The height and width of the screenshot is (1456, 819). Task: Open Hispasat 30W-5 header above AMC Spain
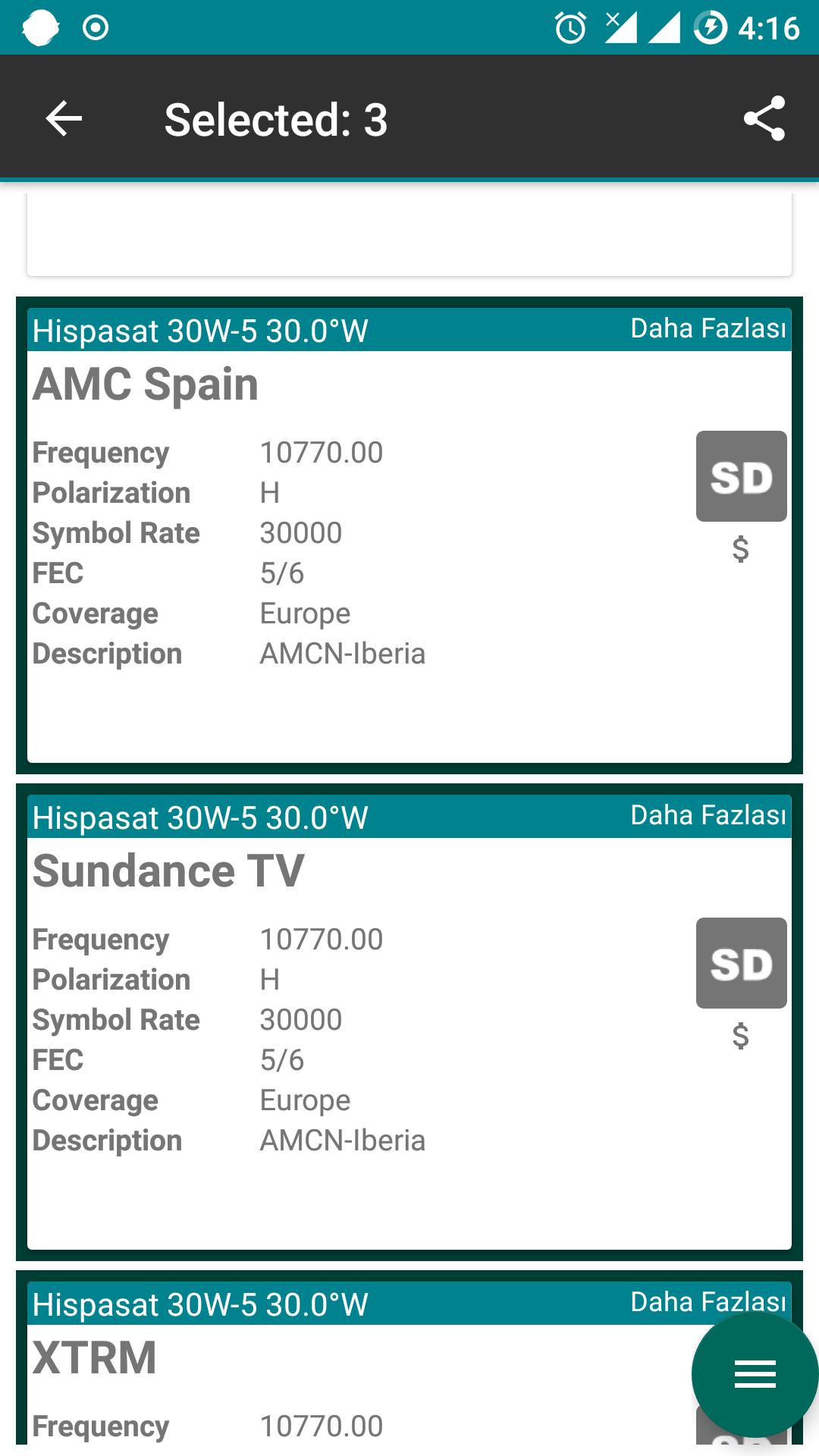(200, 331)
